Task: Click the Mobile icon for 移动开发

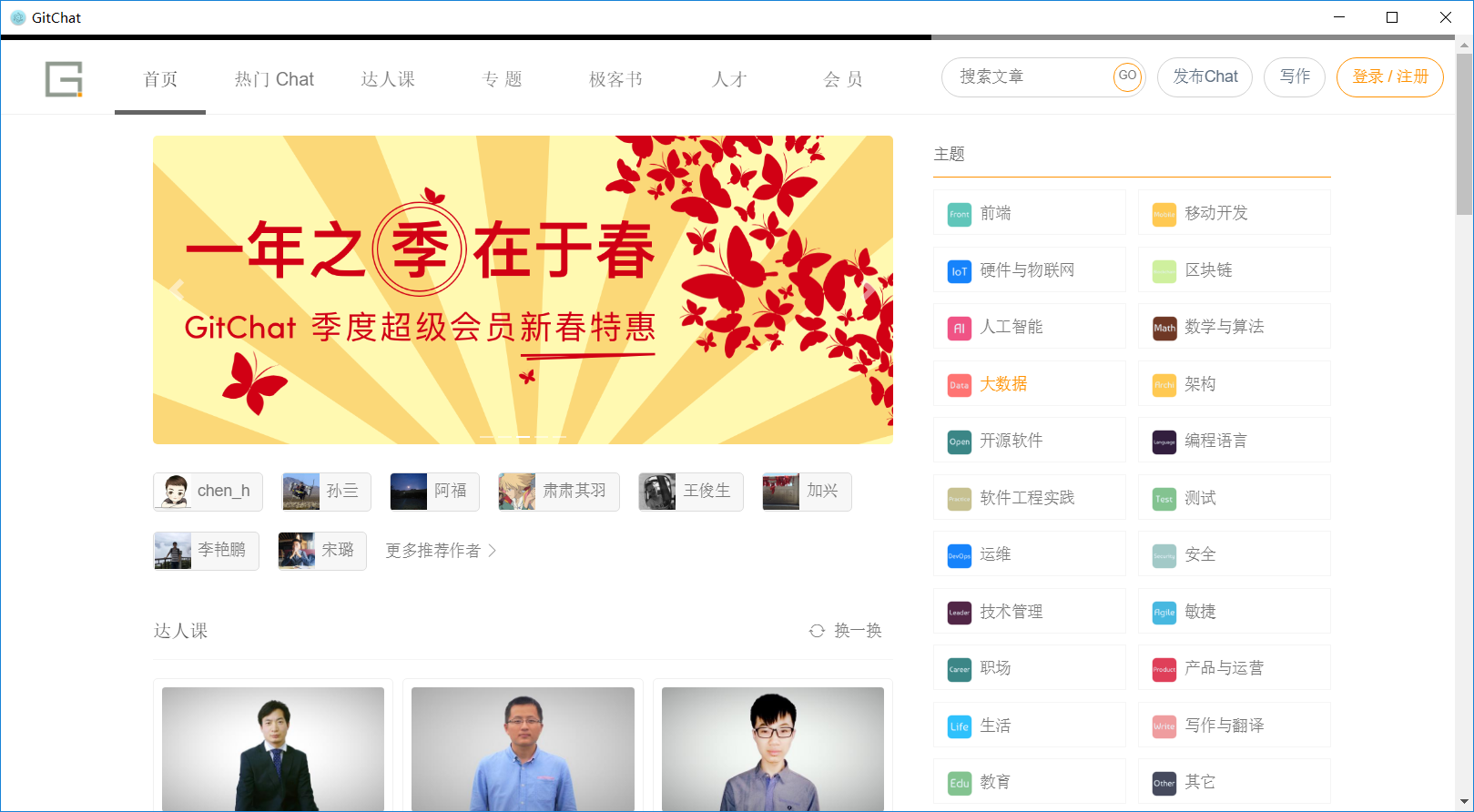Action: (1164, 215)
